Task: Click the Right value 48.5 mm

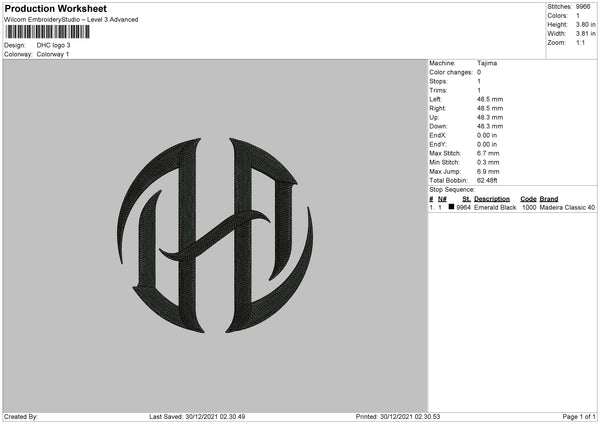Action: 490,108
